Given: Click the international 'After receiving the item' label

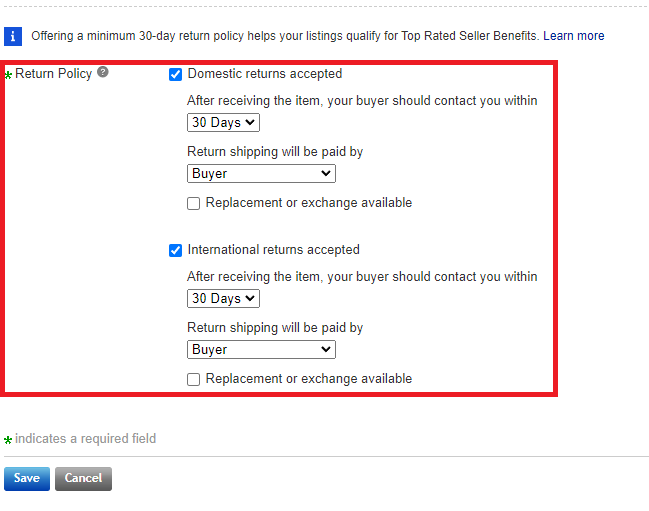Looking at the screenshot, I should point(362,277).
